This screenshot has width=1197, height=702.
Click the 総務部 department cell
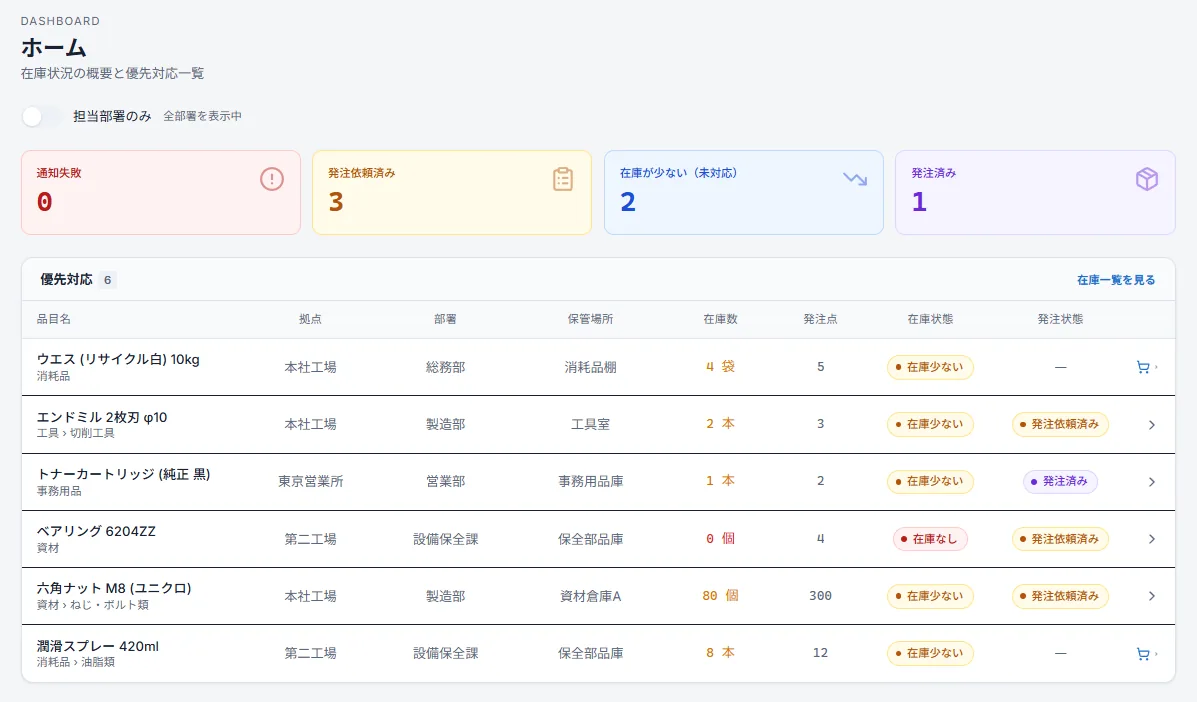click(x=445, y=367)
